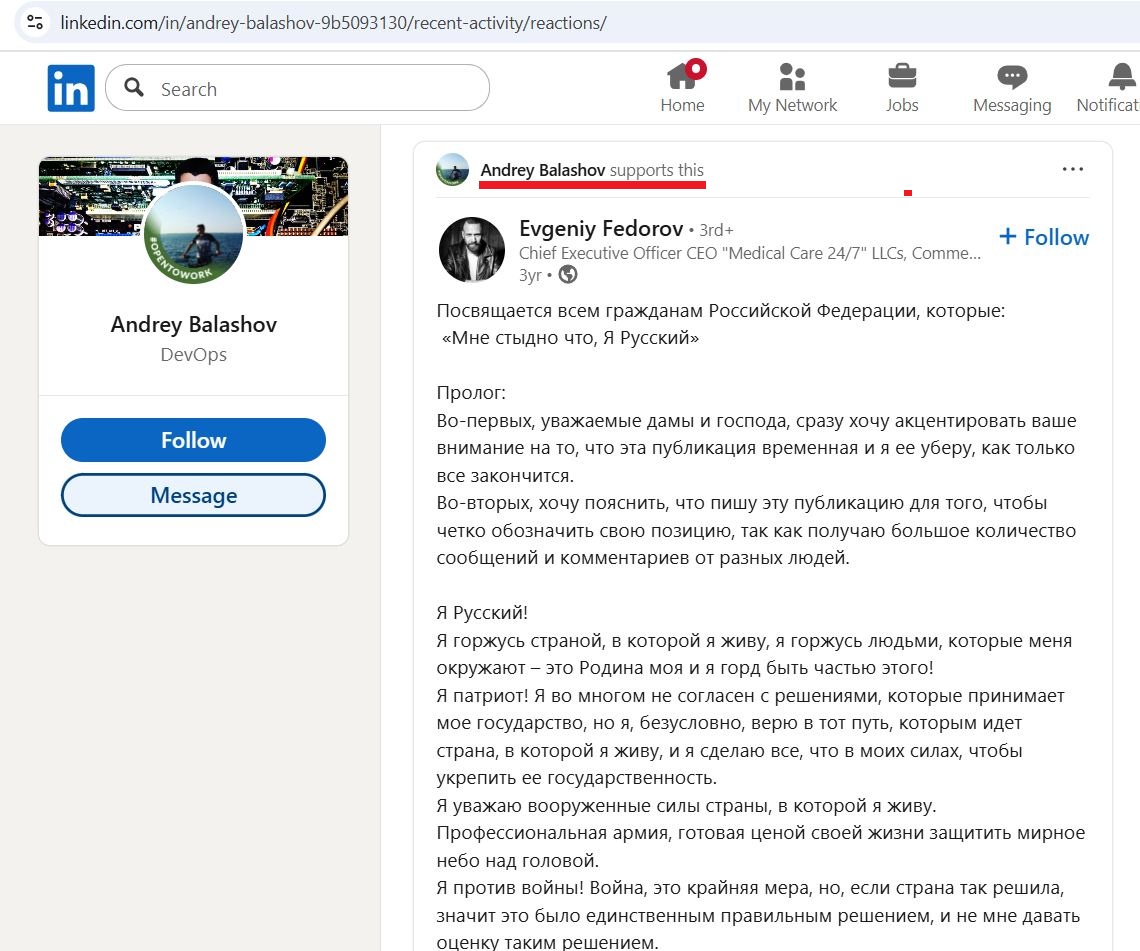The width and height of the screenshot is (1140, 951).
Task: Open the post options three-dot menu
Action: coord(1072,169)
